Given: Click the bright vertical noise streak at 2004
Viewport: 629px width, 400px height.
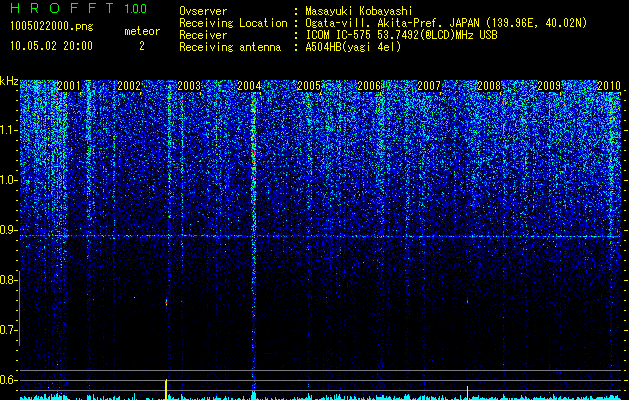Looking at the screenshot, I should pos(254,241).
